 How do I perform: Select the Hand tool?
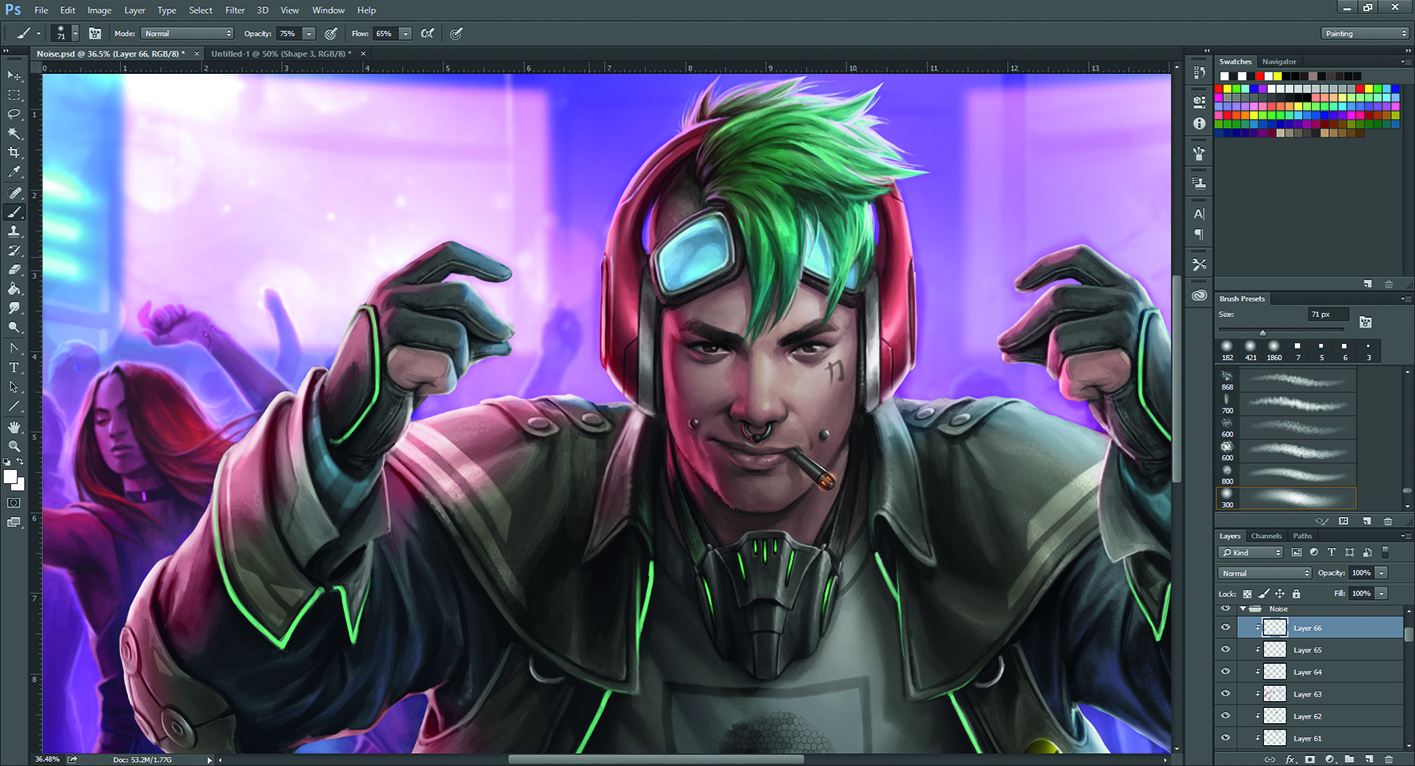point(14,427)
